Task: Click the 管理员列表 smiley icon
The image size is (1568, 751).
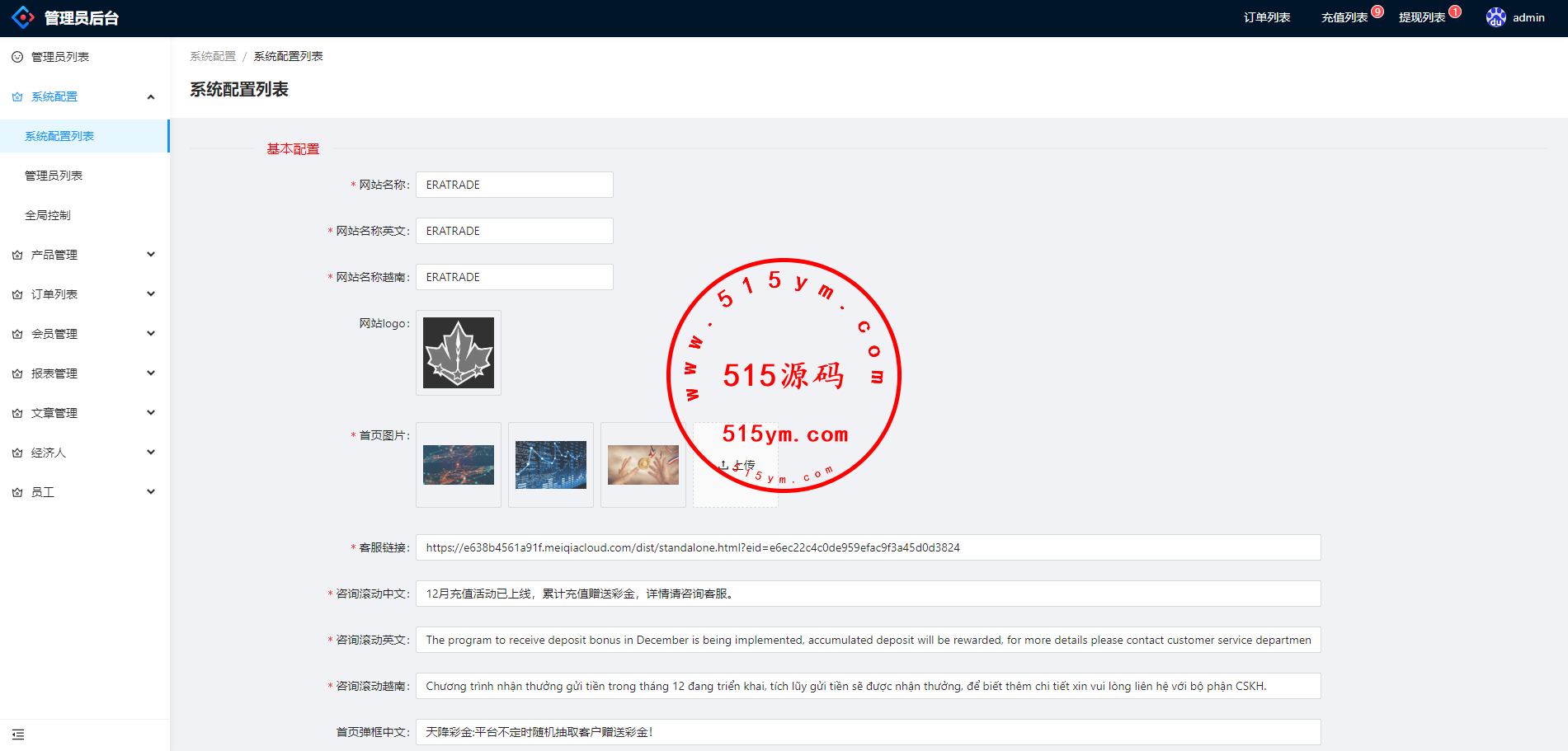Action: [x=17, y=57]
